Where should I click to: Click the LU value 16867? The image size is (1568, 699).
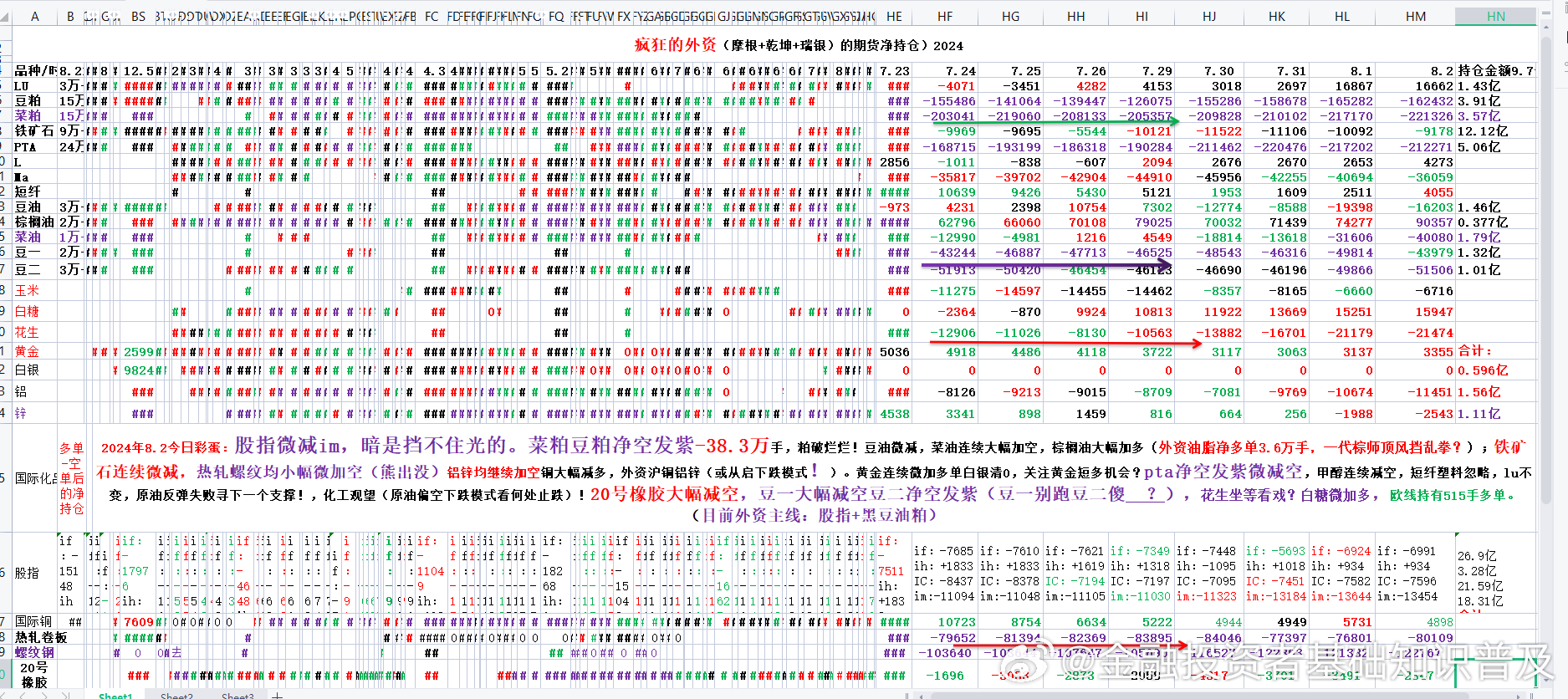(x=1353, y=86)
